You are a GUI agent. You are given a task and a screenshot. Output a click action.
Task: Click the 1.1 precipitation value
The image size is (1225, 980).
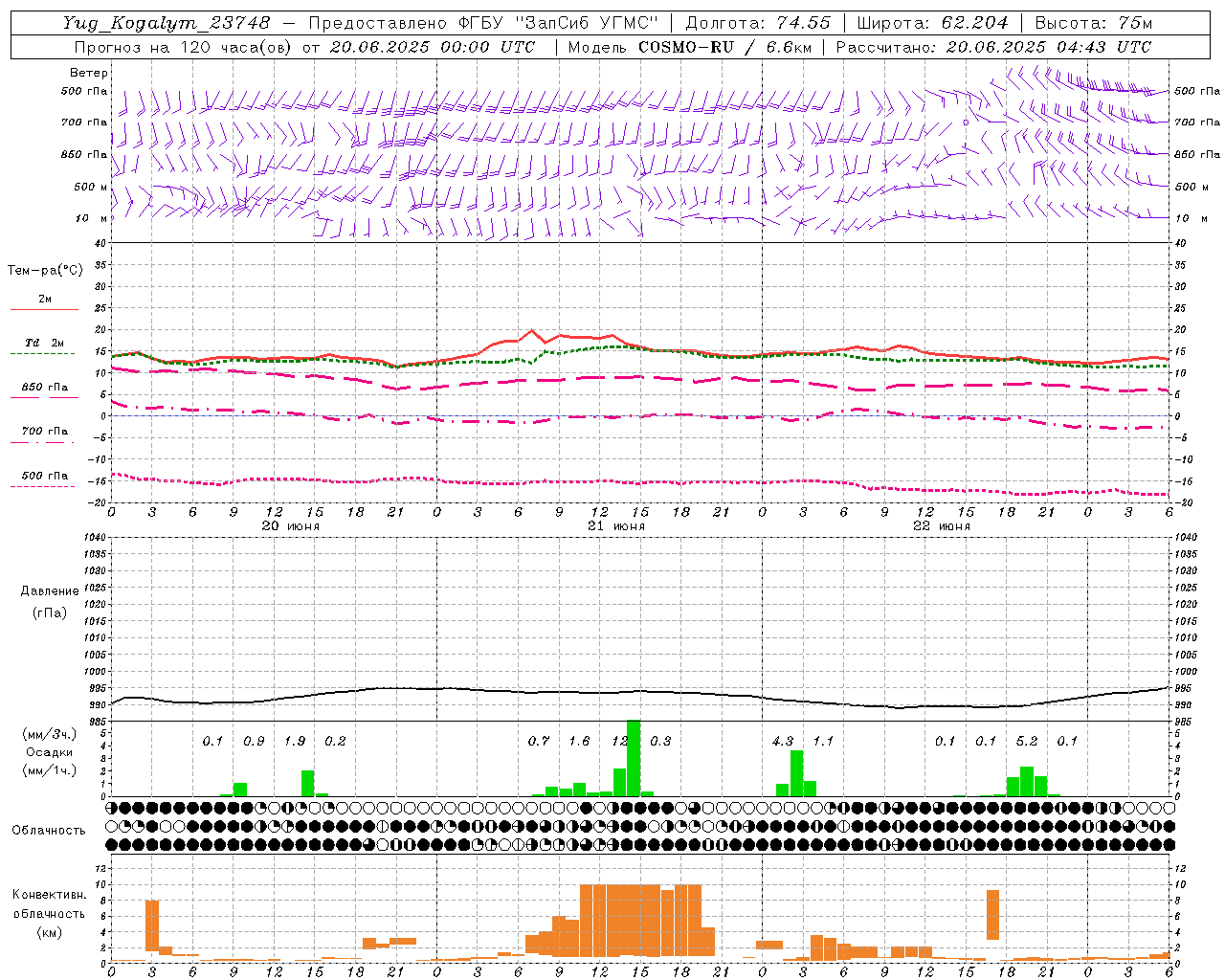pyautogui.click(x=823, y=741)
